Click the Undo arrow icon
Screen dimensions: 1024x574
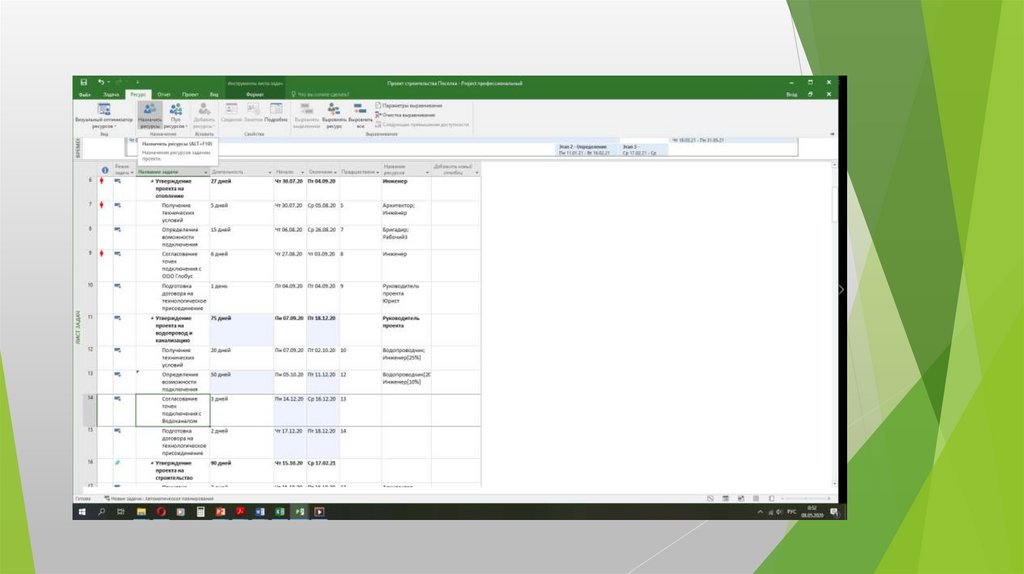pyautogui.click(x=101, y=82)
